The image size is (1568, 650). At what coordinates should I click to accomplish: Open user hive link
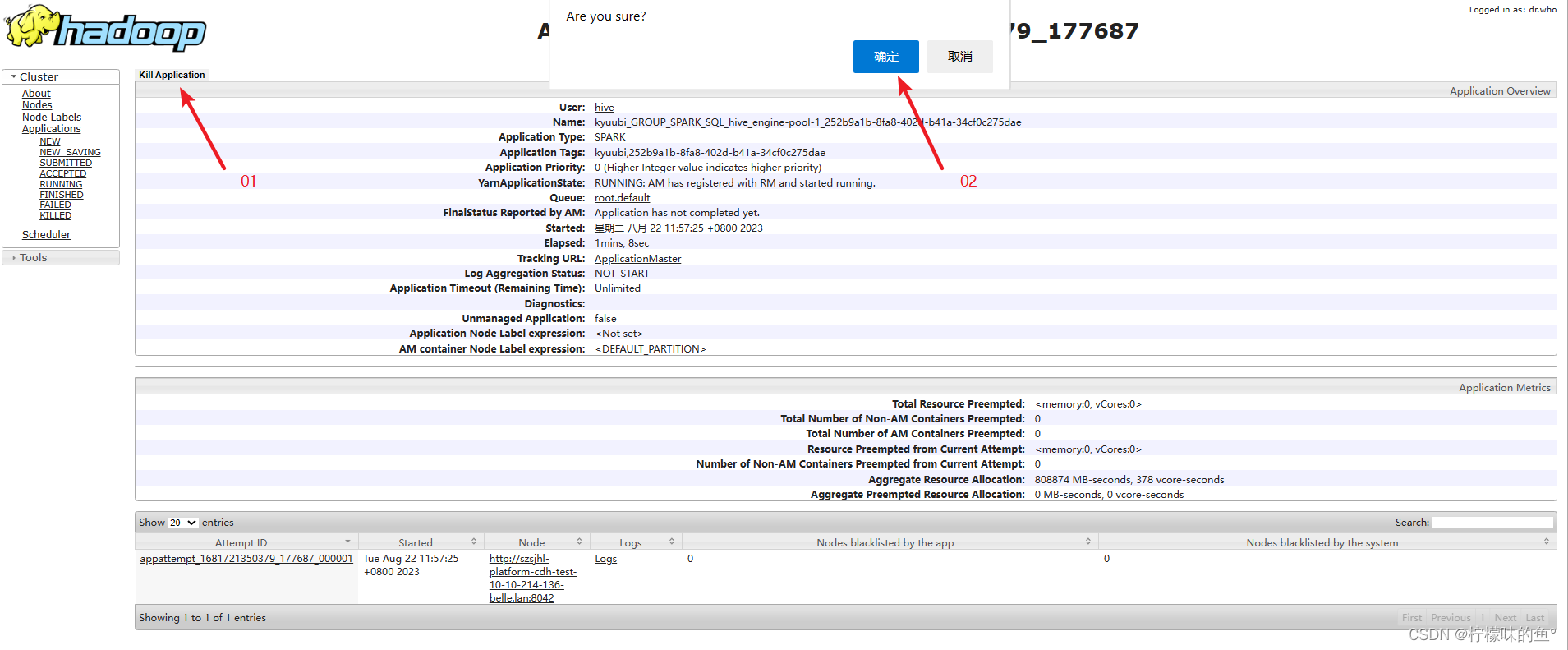605,108
